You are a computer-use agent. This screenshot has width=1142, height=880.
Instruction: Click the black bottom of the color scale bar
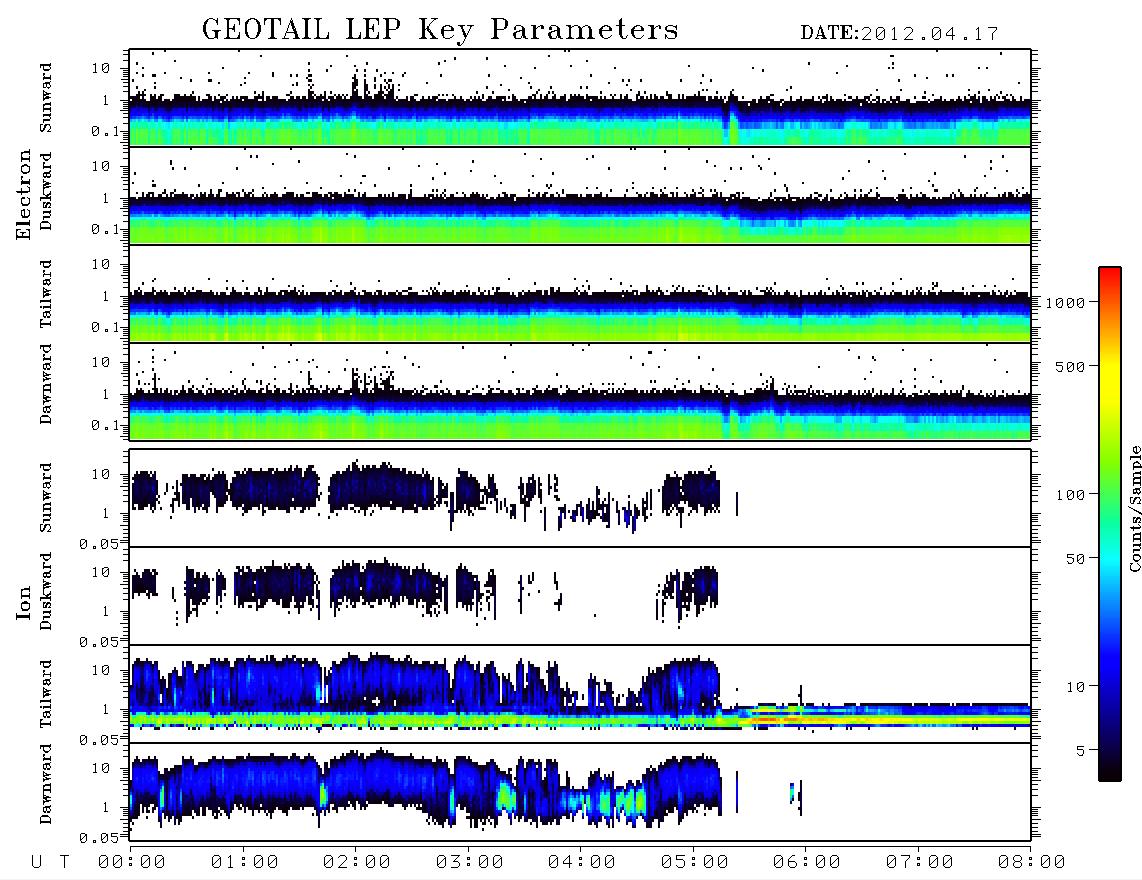1110,769
